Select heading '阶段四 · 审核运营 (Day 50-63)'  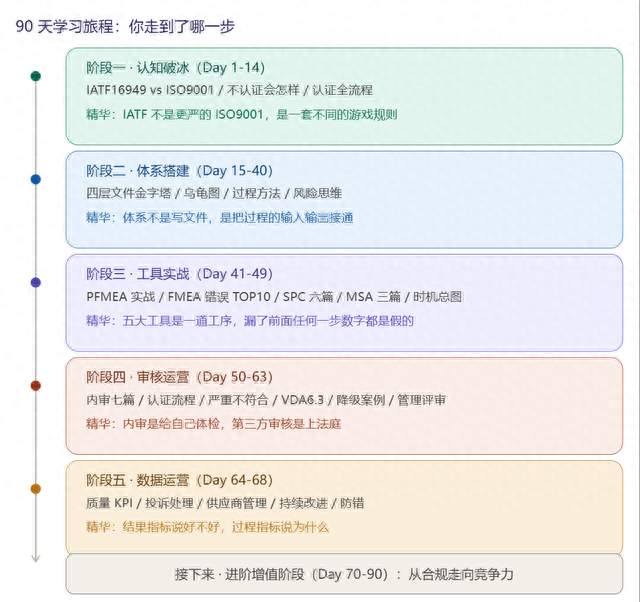(179, 377)
